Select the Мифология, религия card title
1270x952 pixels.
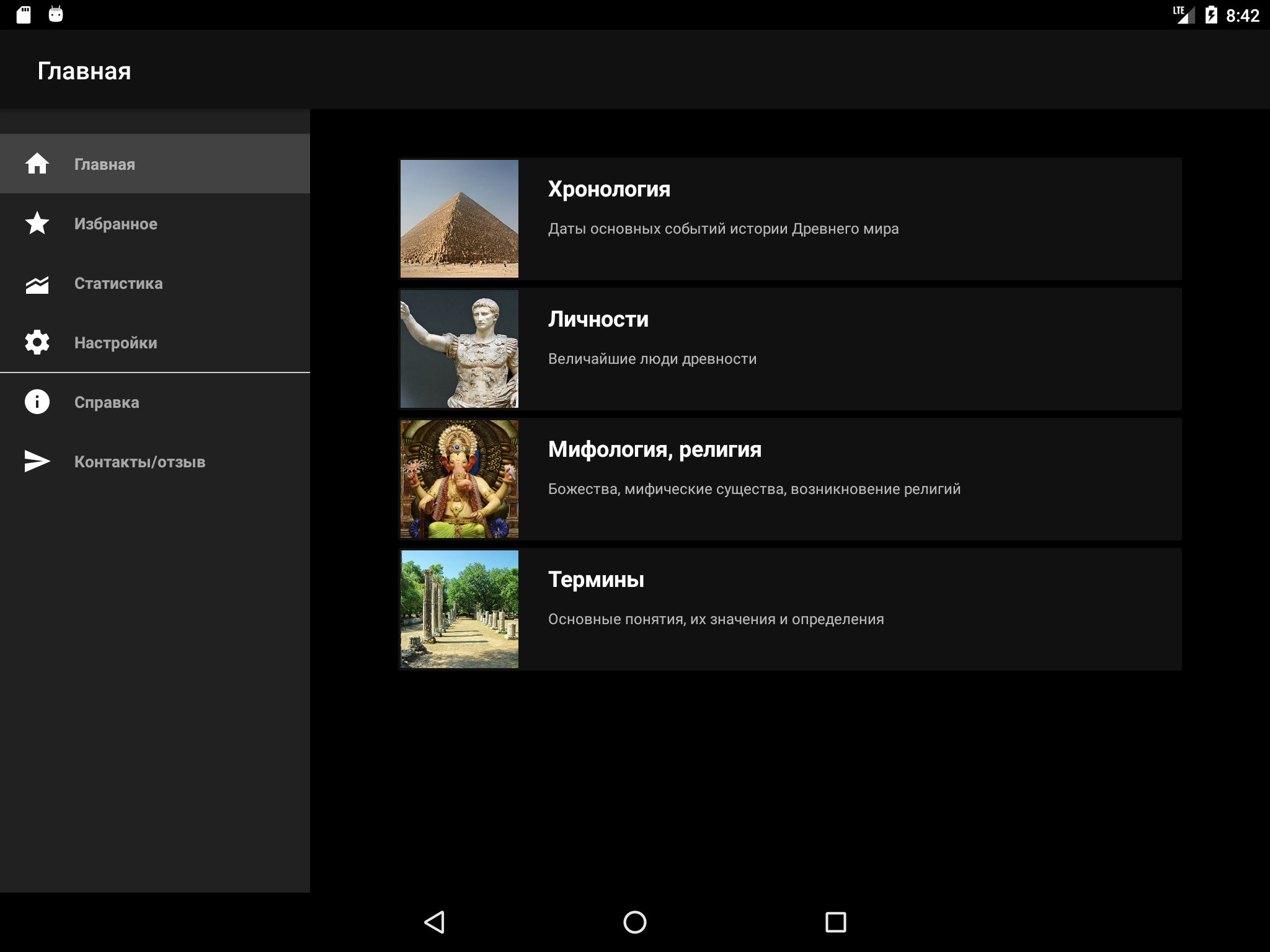click(655, 449)
